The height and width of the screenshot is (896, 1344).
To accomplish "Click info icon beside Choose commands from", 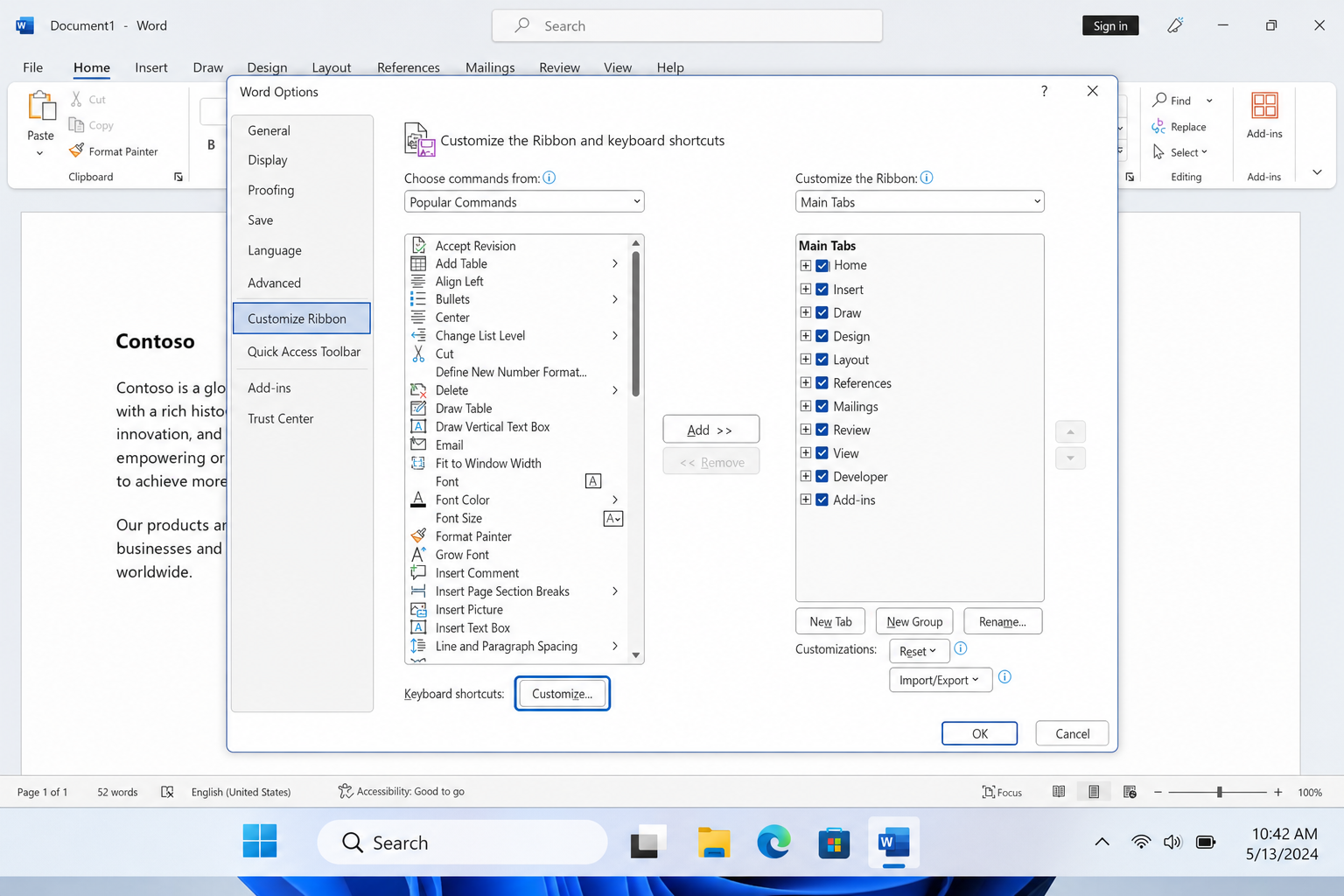I will (549, 178).
